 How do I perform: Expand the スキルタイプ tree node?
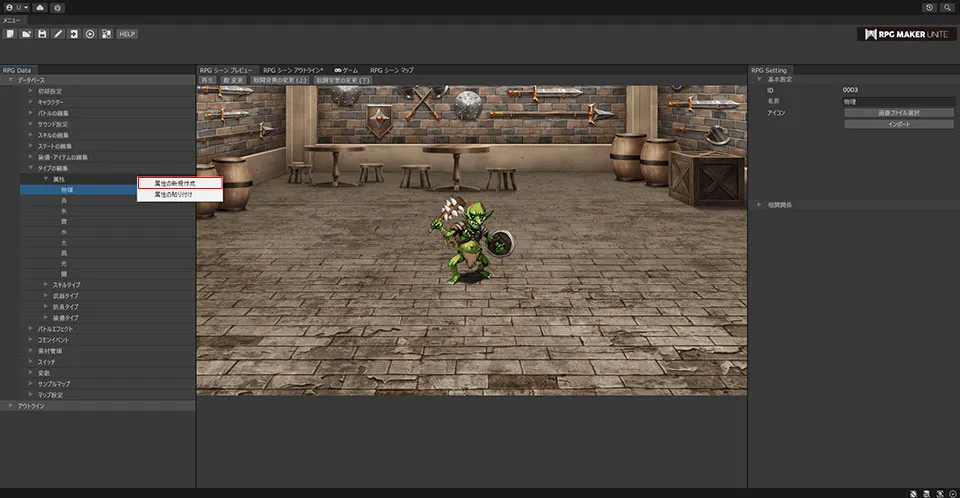coord(46,285)
